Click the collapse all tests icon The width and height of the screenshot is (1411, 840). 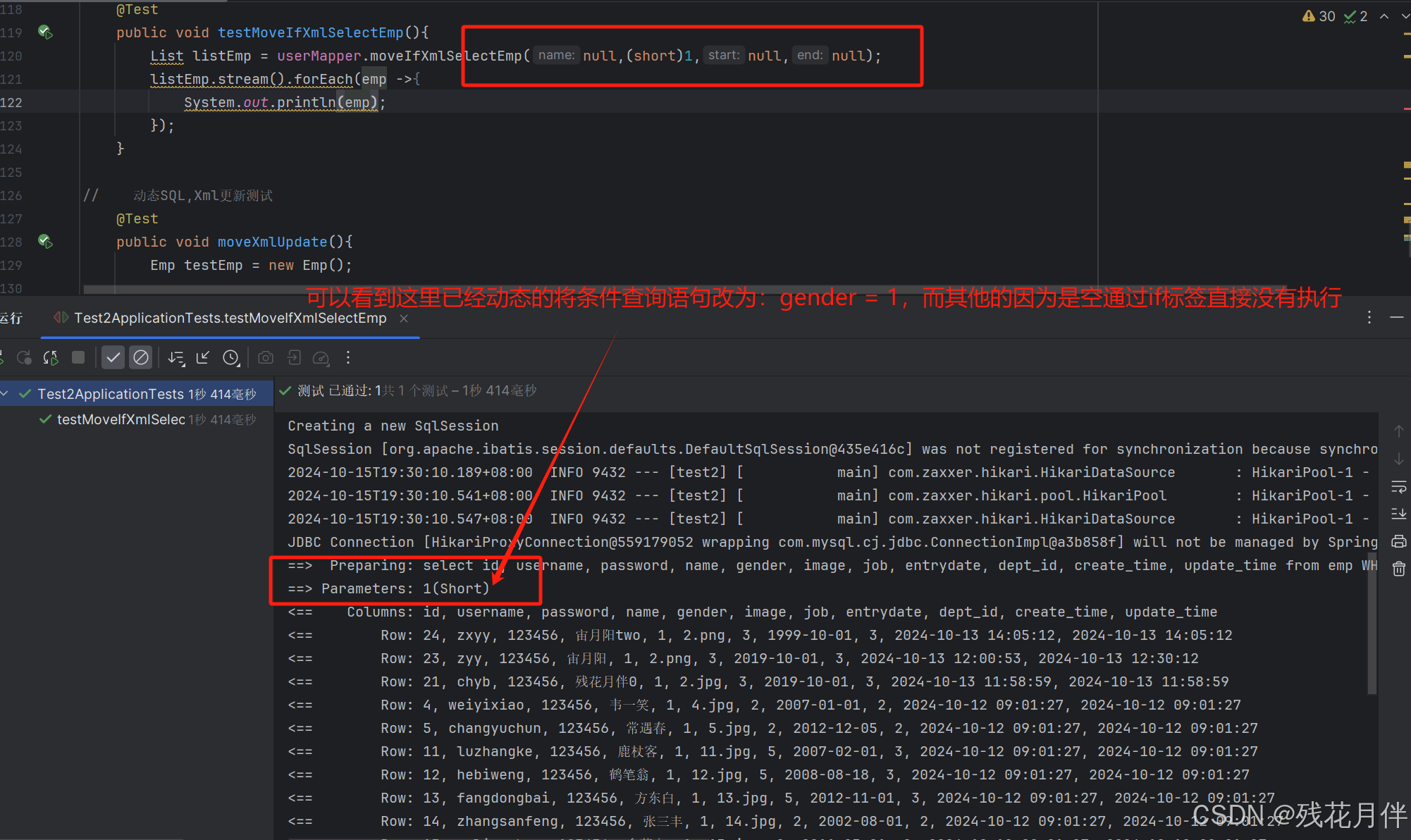pyautogui.click(x=203, y=358)
